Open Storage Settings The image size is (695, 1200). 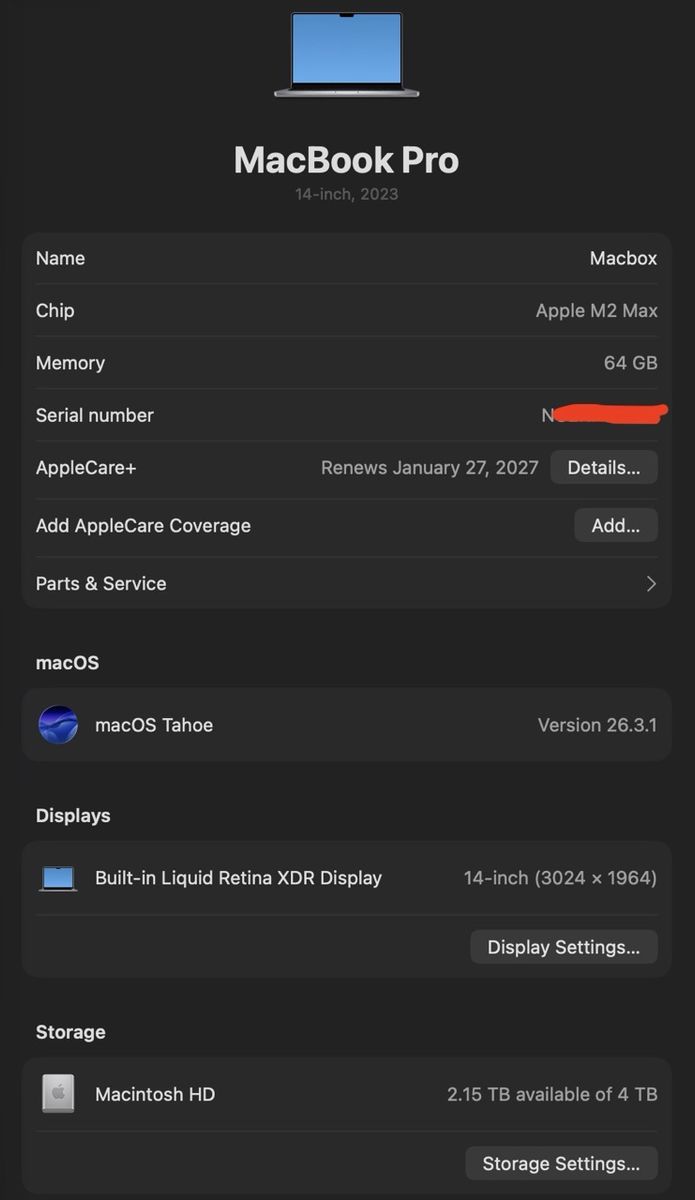point(561,1163)
